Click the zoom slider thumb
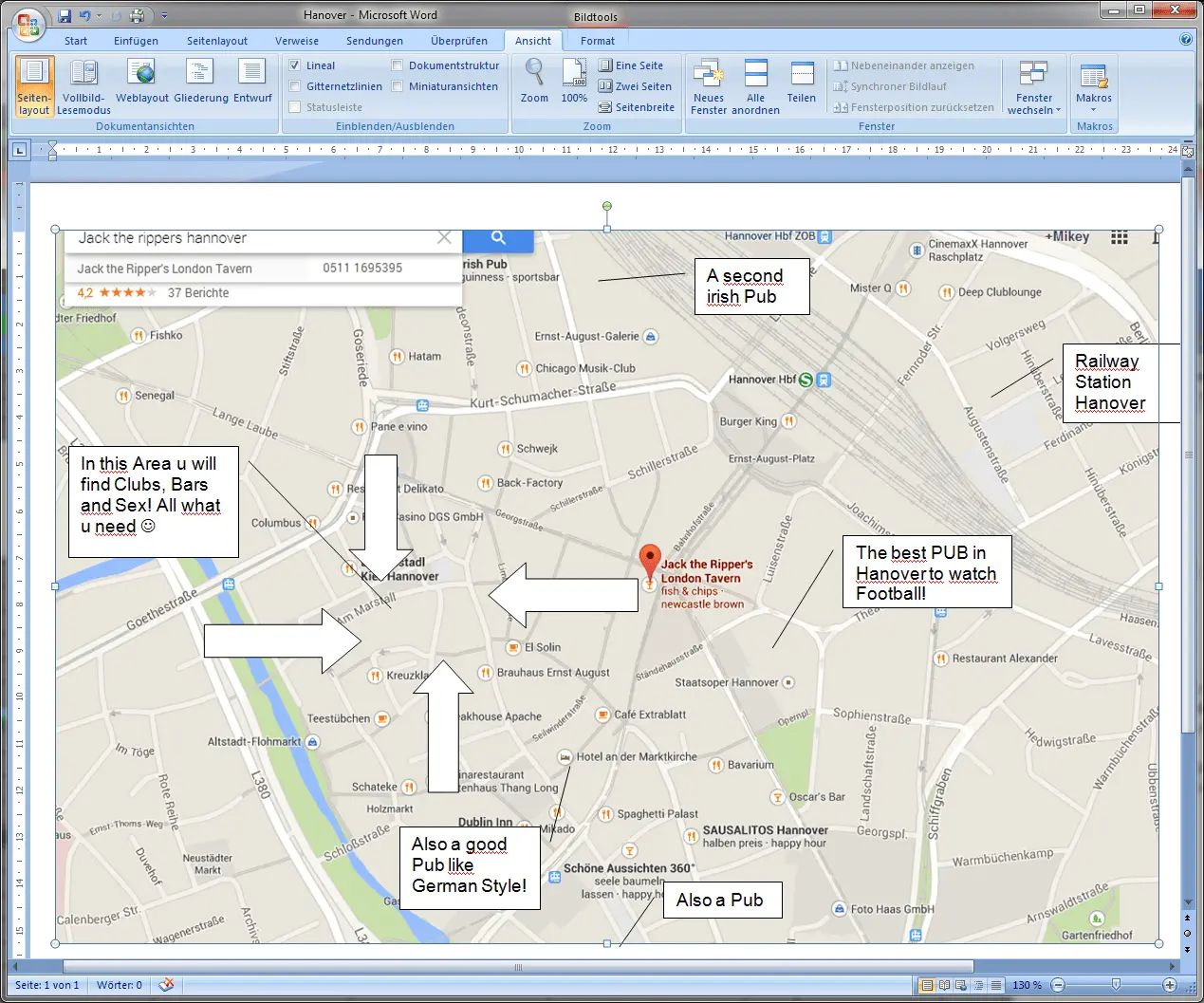1204x1003 pixels. (1116, 985)
